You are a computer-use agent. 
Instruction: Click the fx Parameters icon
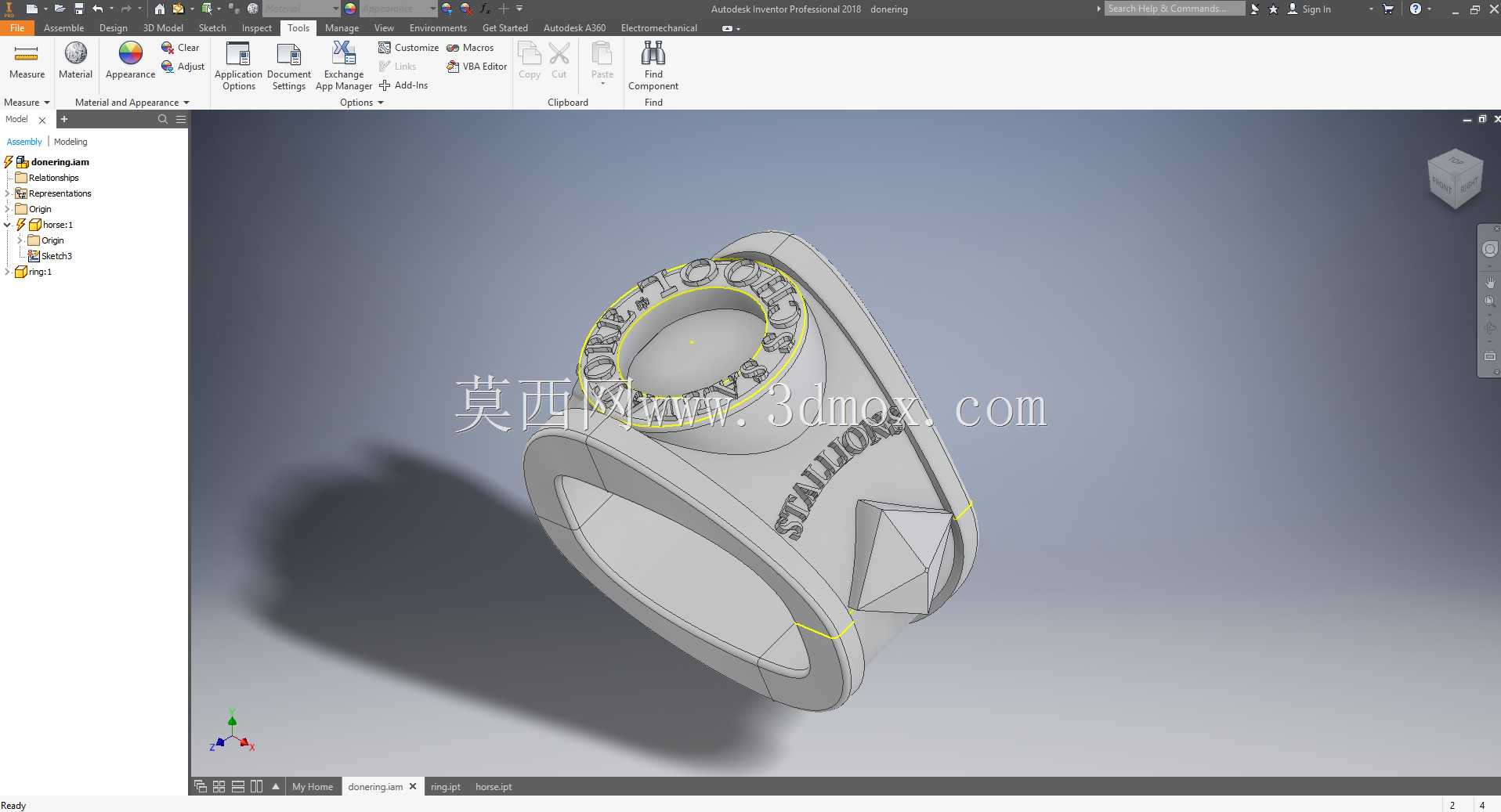click(x=485, y=9)
